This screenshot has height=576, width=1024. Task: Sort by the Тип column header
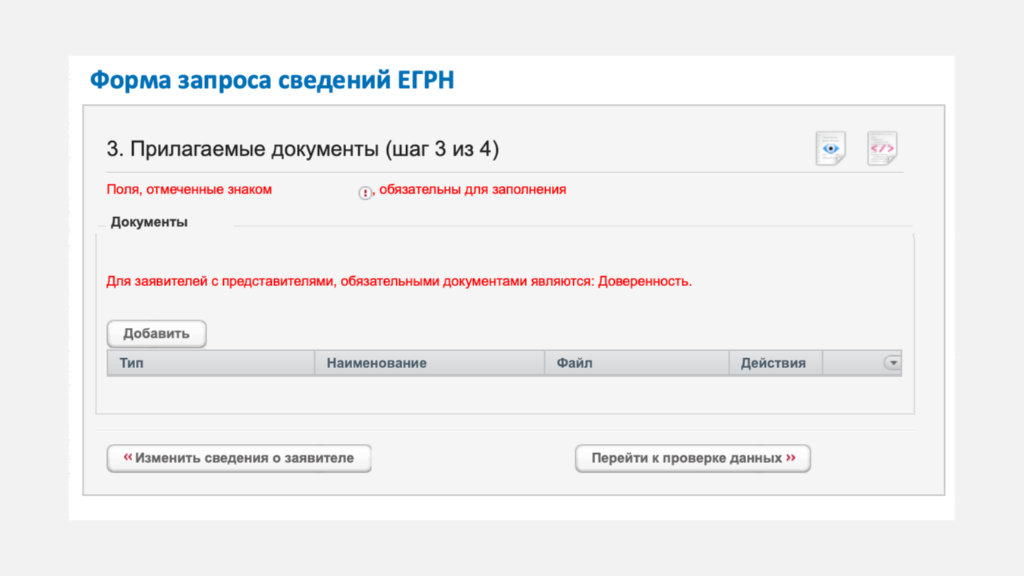tap(211, 363)
